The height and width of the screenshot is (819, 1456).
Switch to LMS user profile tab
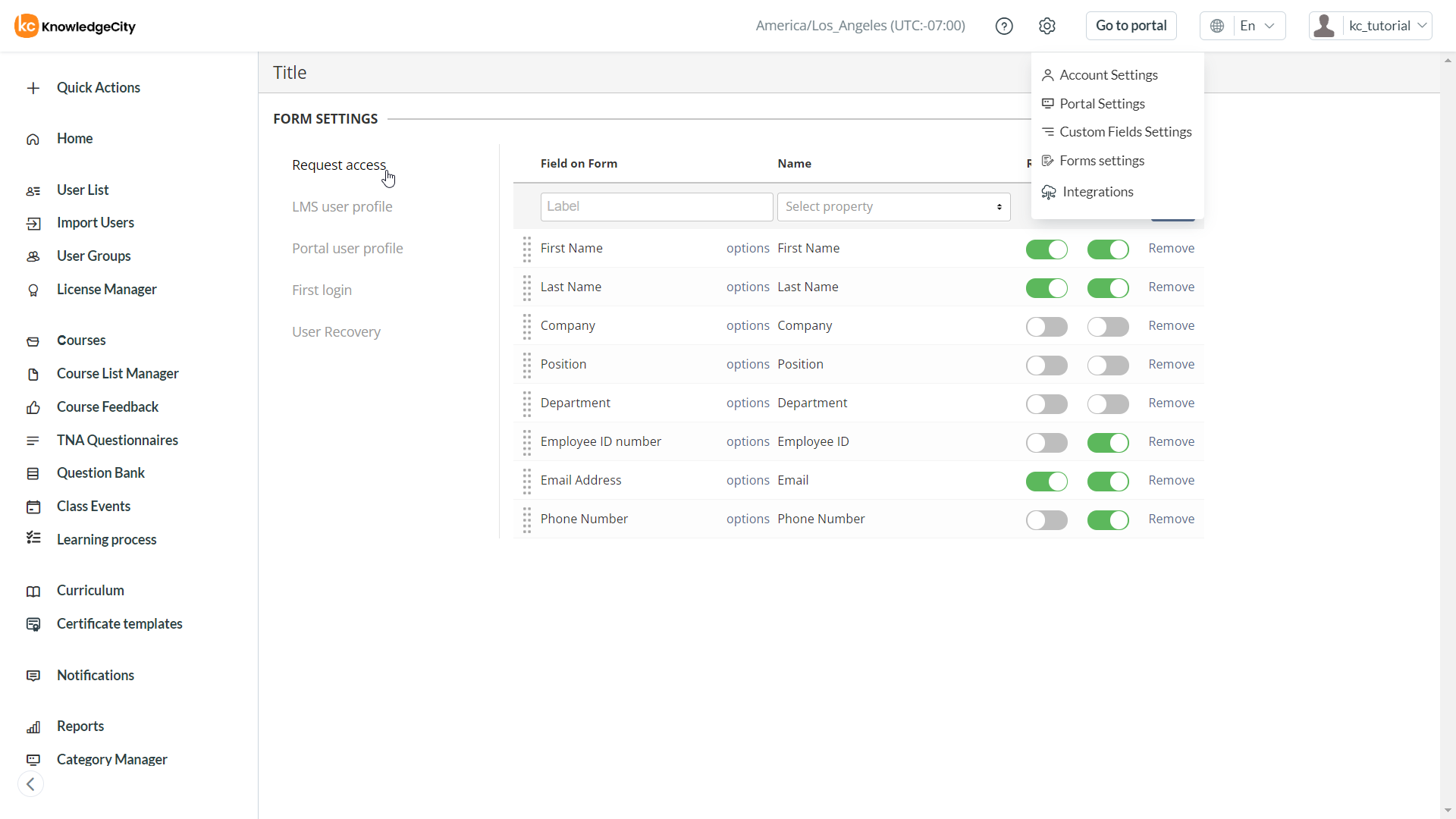click(x=342, y=206)
